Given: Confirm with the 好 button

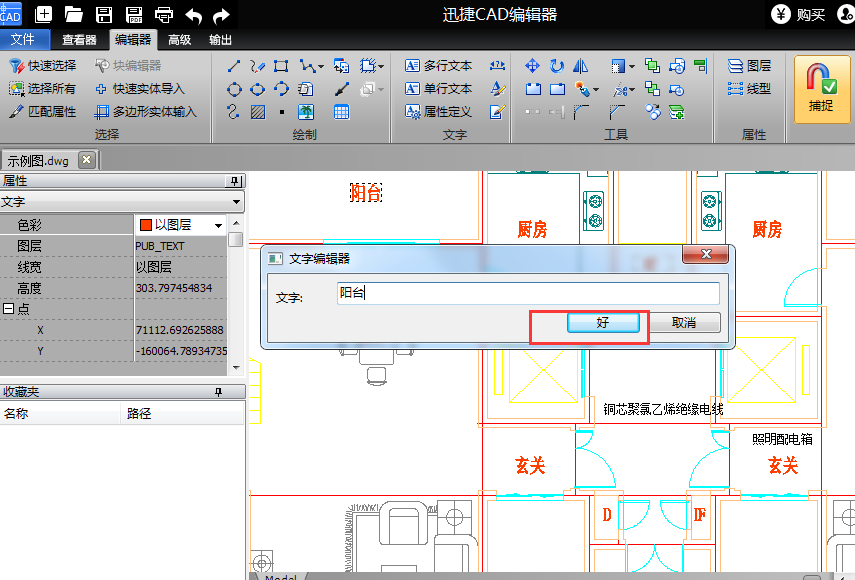Looking at the screenshot, I should [603, 323].
